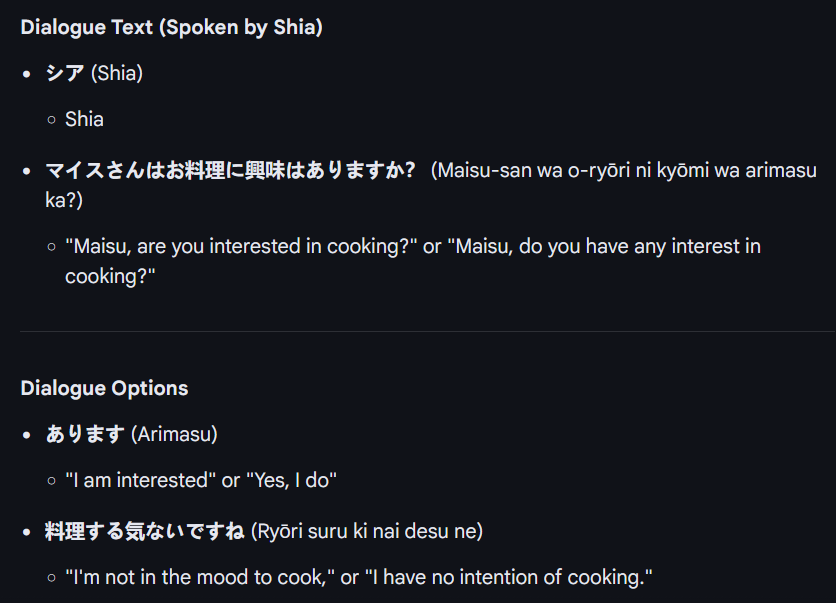
Task: Click the quote "I have no intention of cooking."
Action: pos(510,577)
